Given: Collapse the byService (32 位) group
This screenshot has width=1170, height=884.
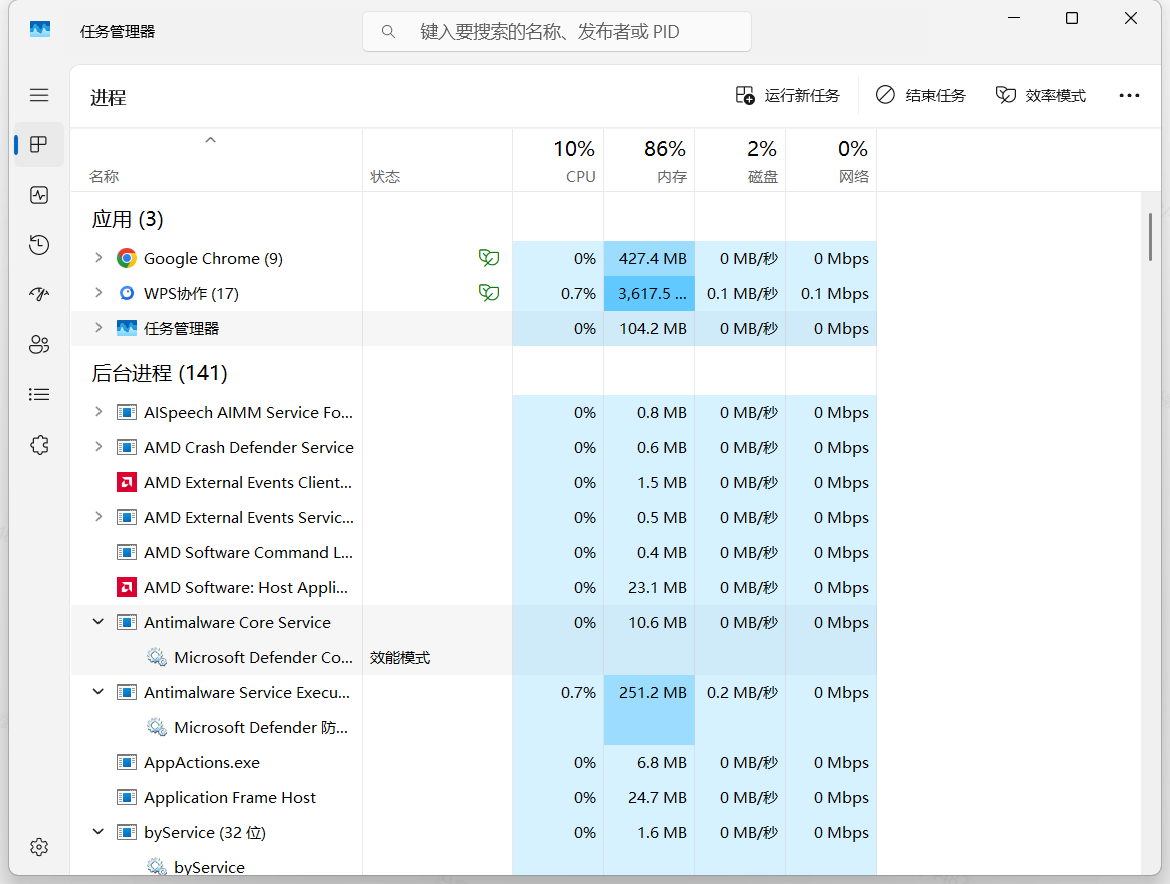Looking at the screenshot, I should (98, 832).
